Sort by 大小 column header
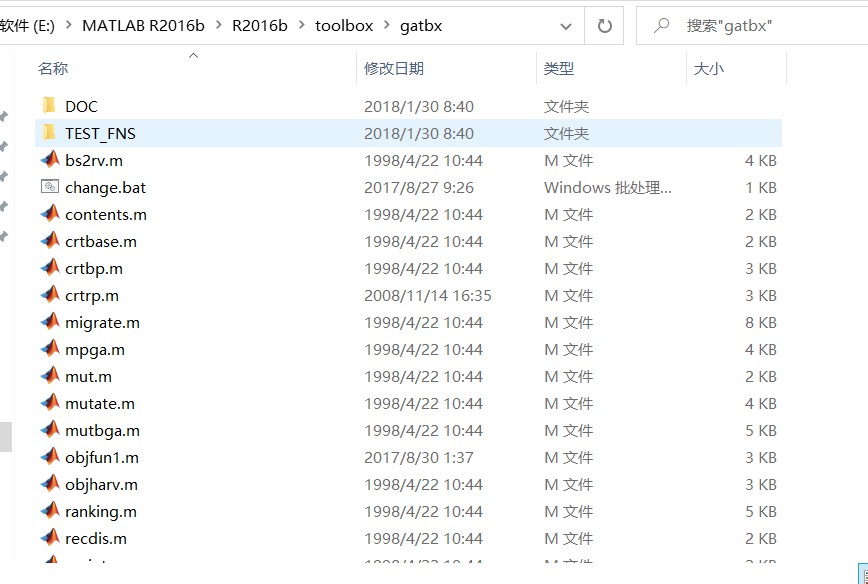Image resolution: width=868 pixels, height=584 pixels. click(x=709, y=69)
